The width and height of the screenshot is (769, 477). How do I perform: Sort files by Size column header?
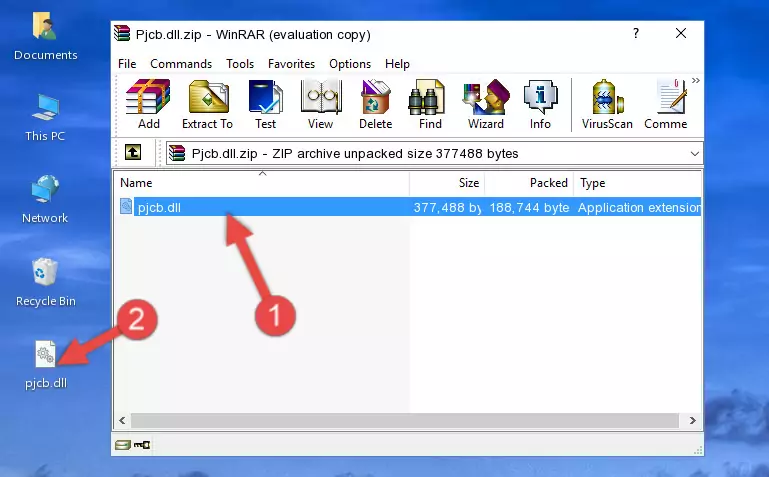click(447, 183)
